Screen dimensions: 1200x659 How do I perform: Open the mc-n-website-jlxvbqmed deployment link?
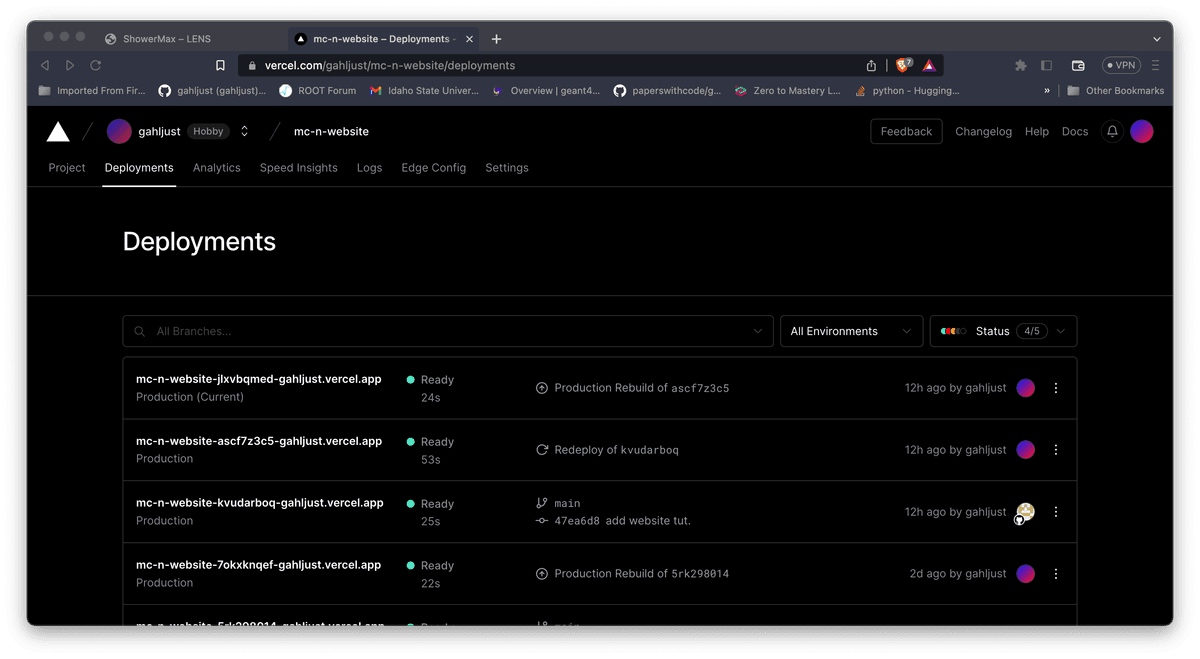point(259,379)
